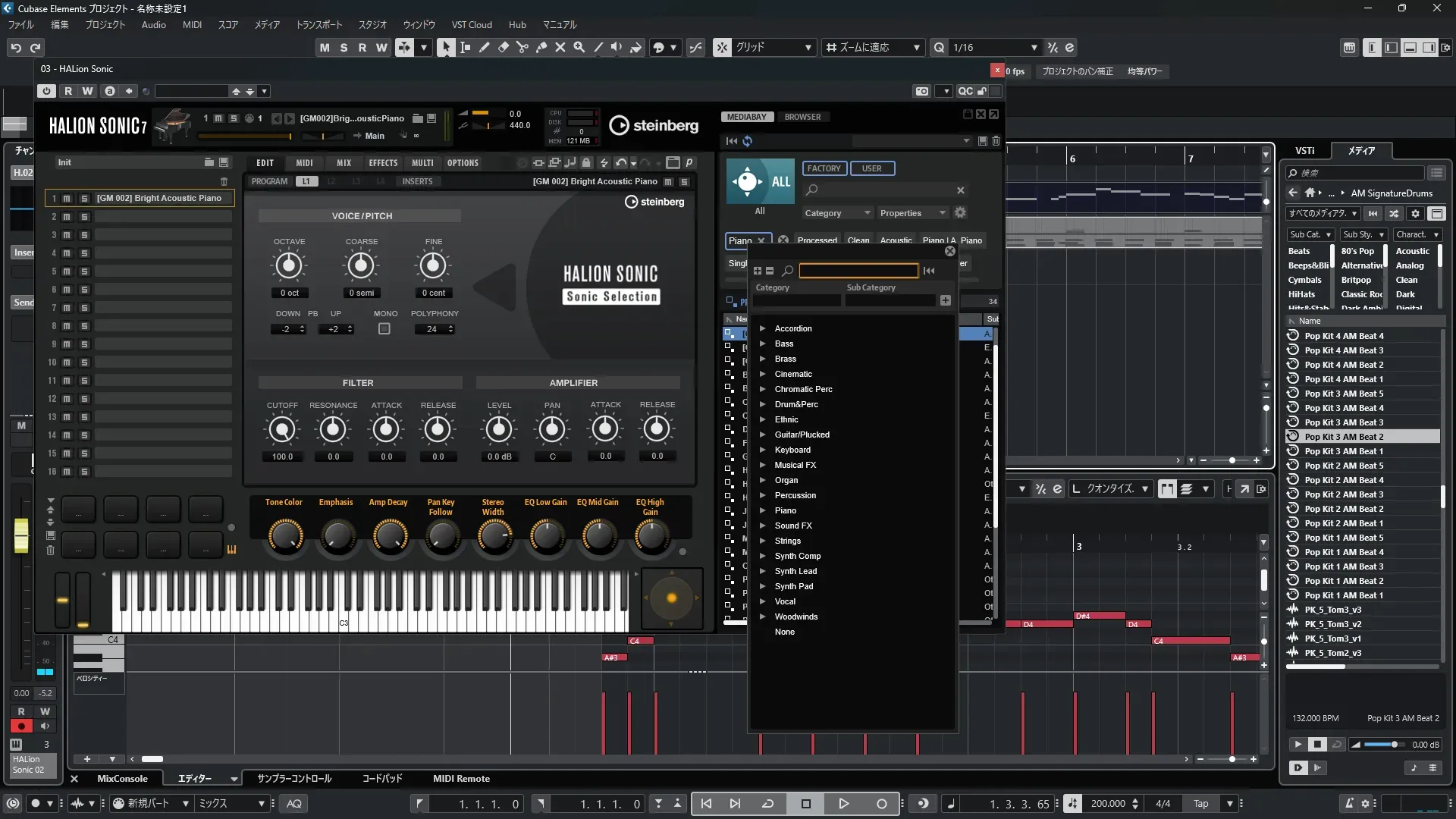Expand the Keyboard category

763,450
